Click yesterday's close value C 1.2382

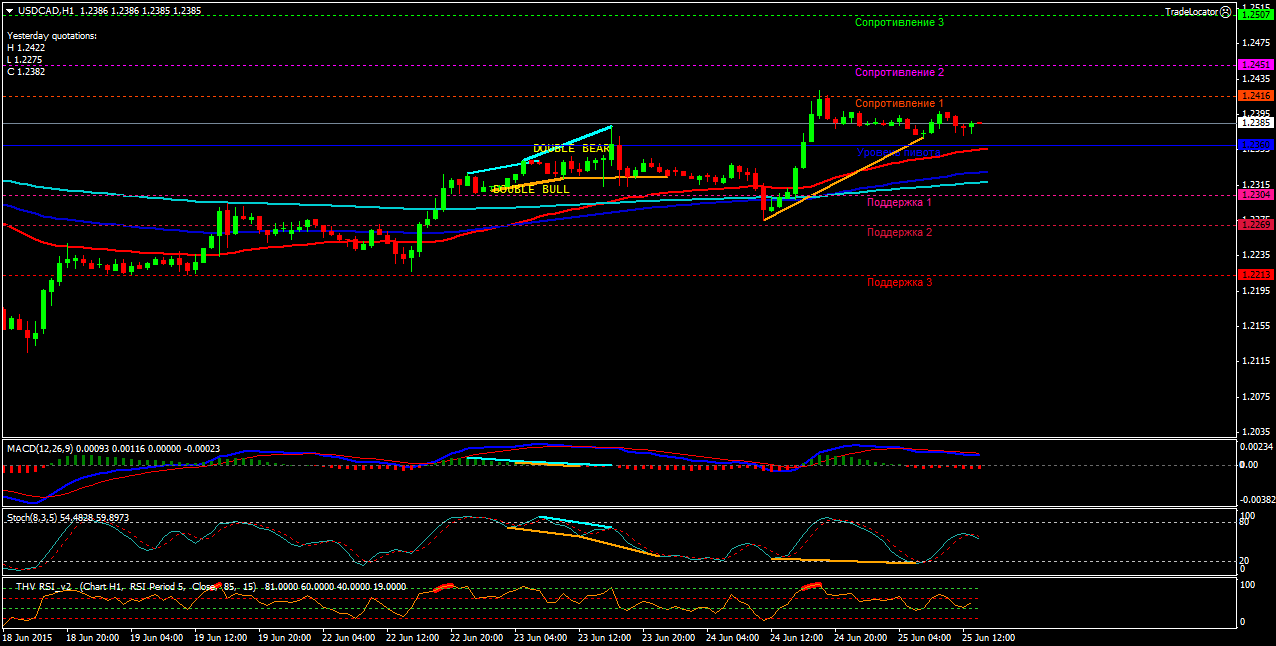pos(26,71)
